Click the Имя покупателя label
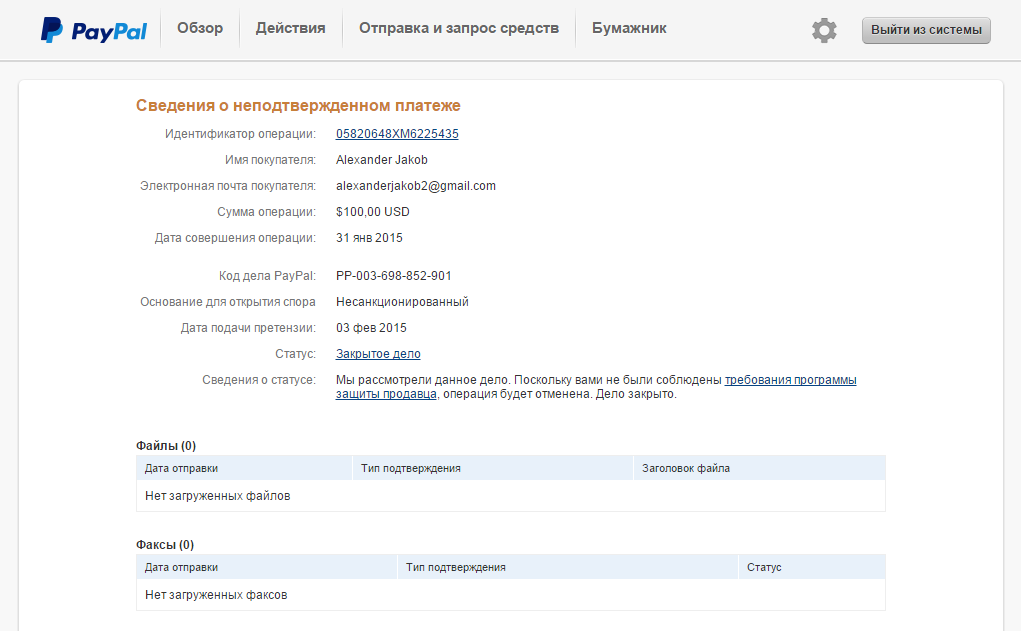 tap(270, 160)
